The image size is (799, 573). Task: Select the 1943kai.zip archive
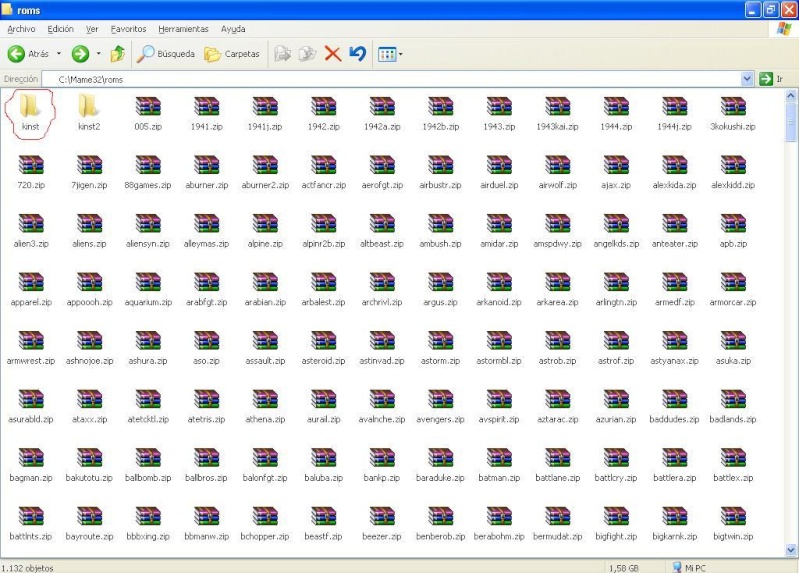pos(557,113)
